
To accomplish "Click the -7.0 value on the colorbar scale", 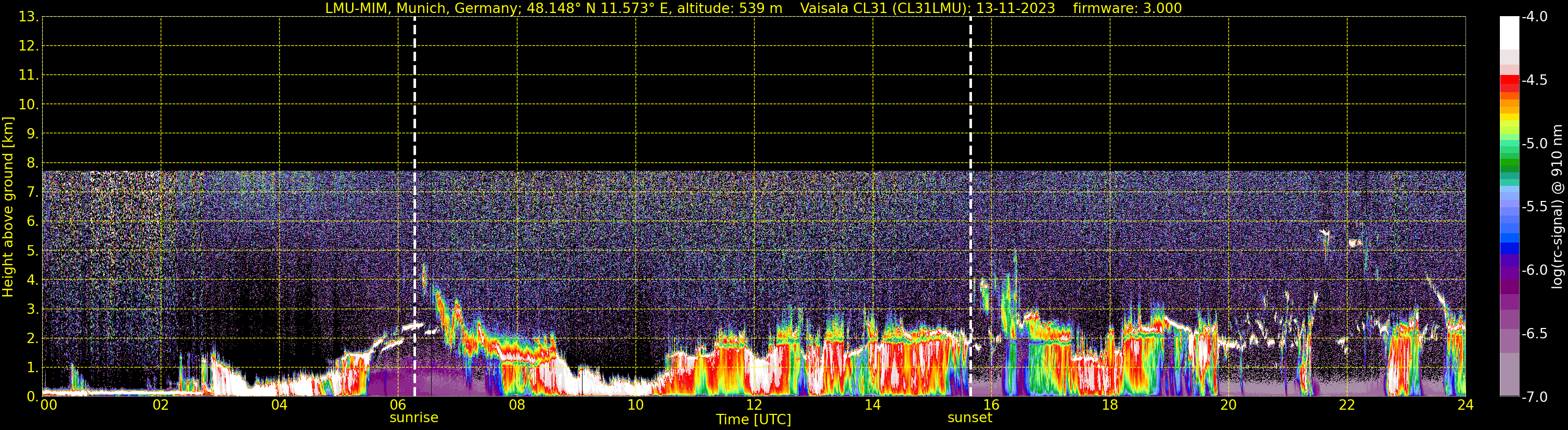I will (x=1535, y=397).
